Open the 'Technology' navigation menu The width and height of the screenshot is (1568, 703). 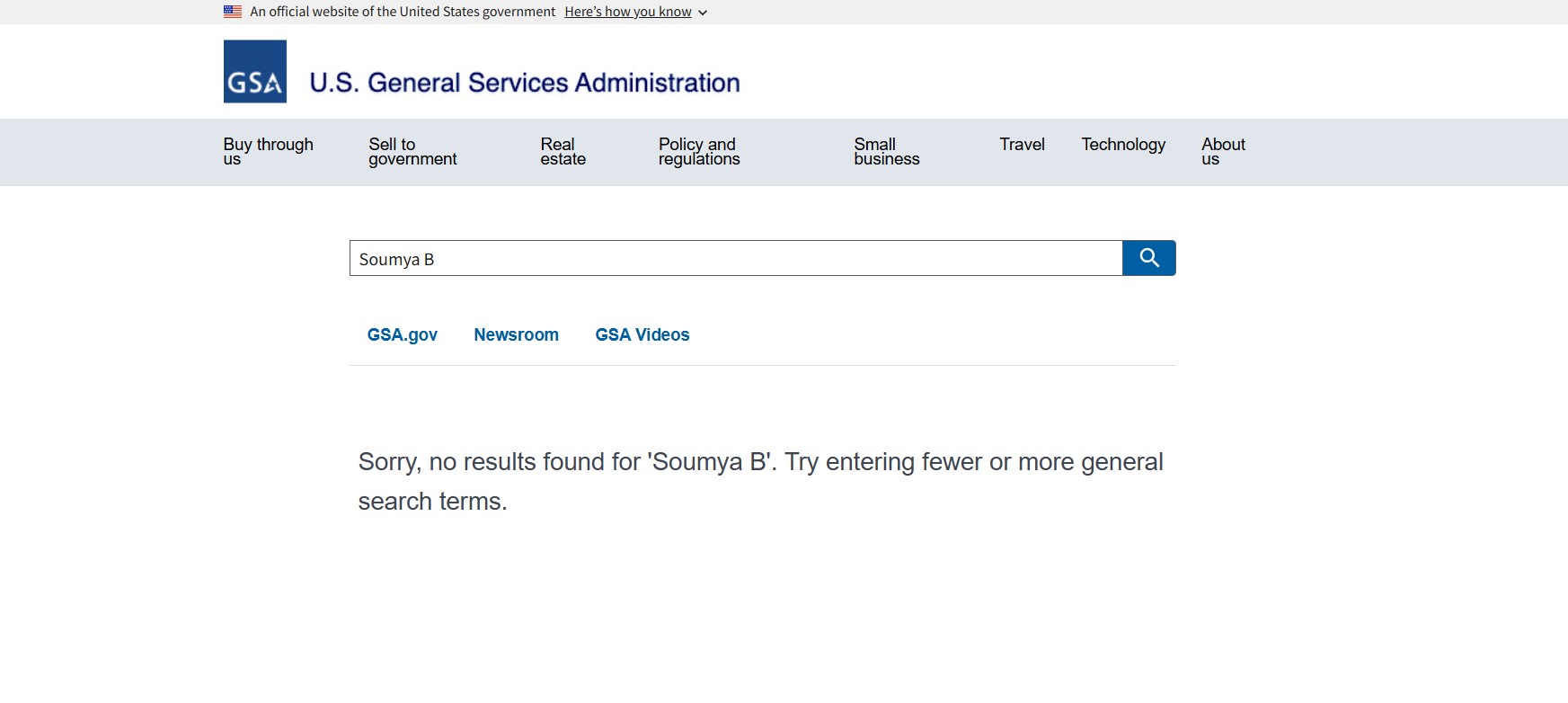(1122, 145)
